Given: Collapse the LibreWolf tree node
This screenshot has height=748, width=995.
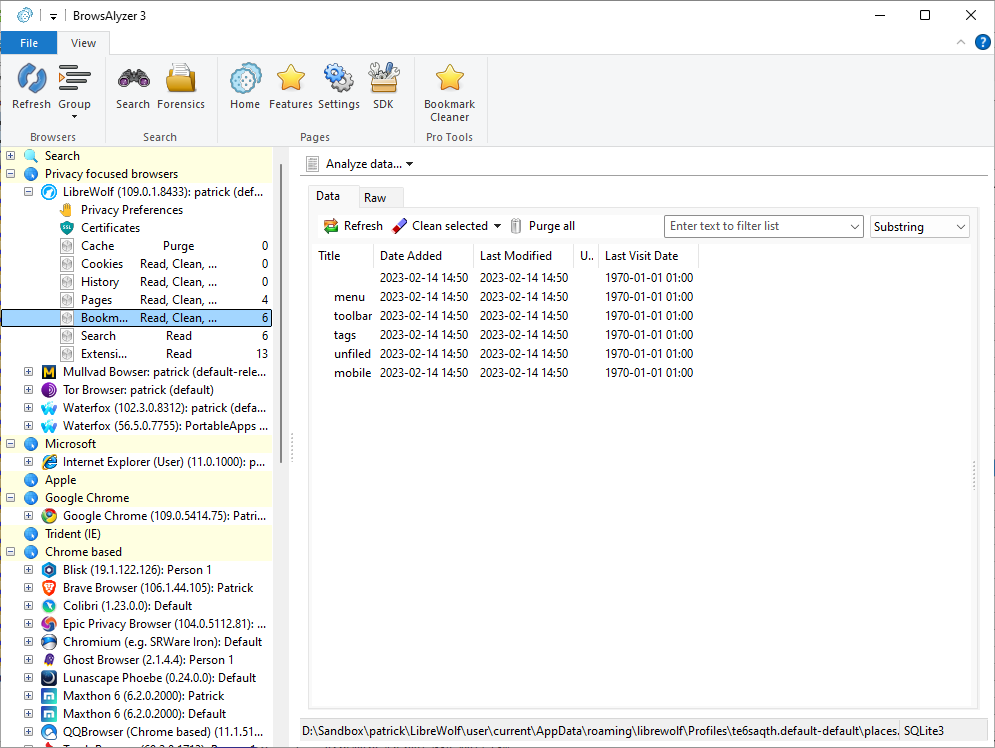Looking at the screenshot, I should click(x=29, y=192).
